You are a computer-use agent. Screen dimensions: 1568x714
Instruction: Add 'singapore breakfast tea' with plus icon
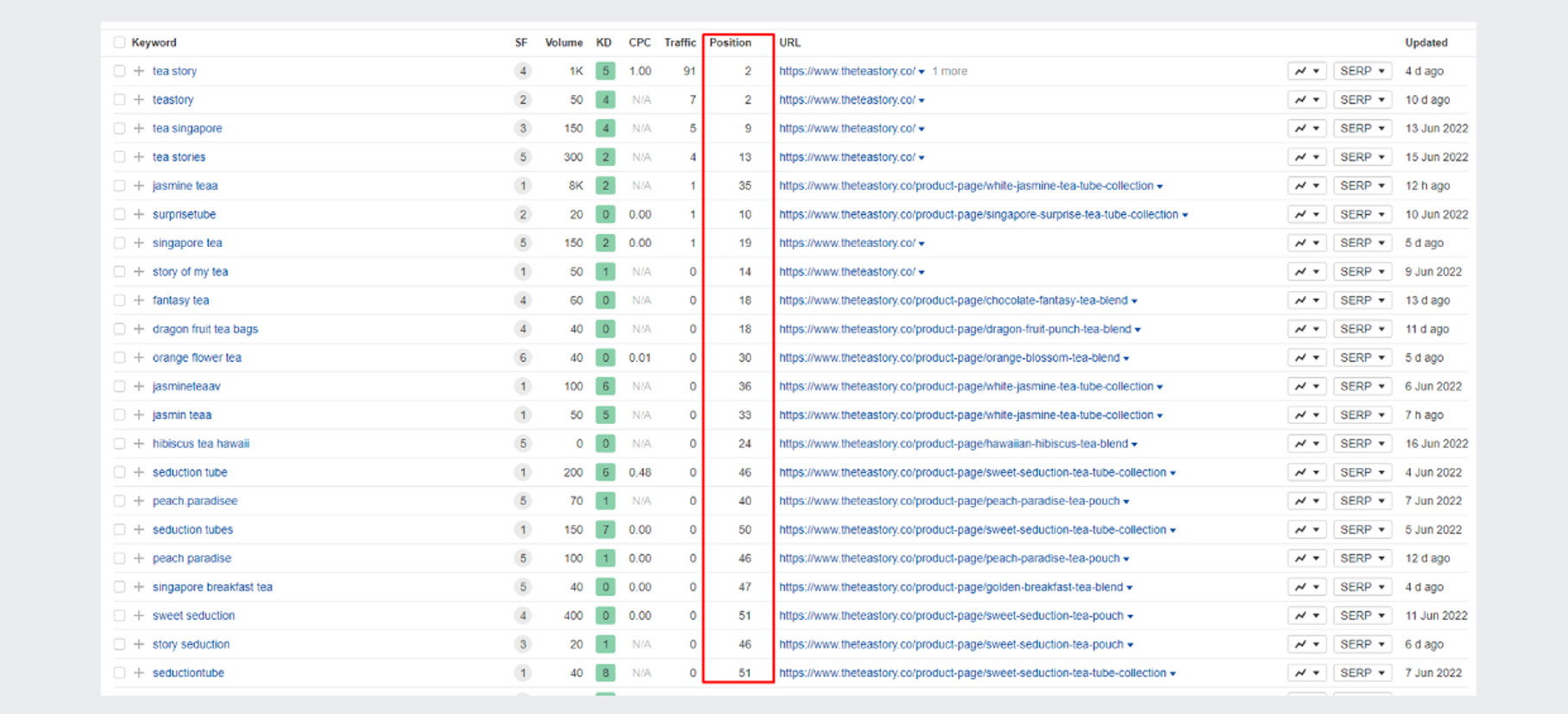[x=139, y=587]
